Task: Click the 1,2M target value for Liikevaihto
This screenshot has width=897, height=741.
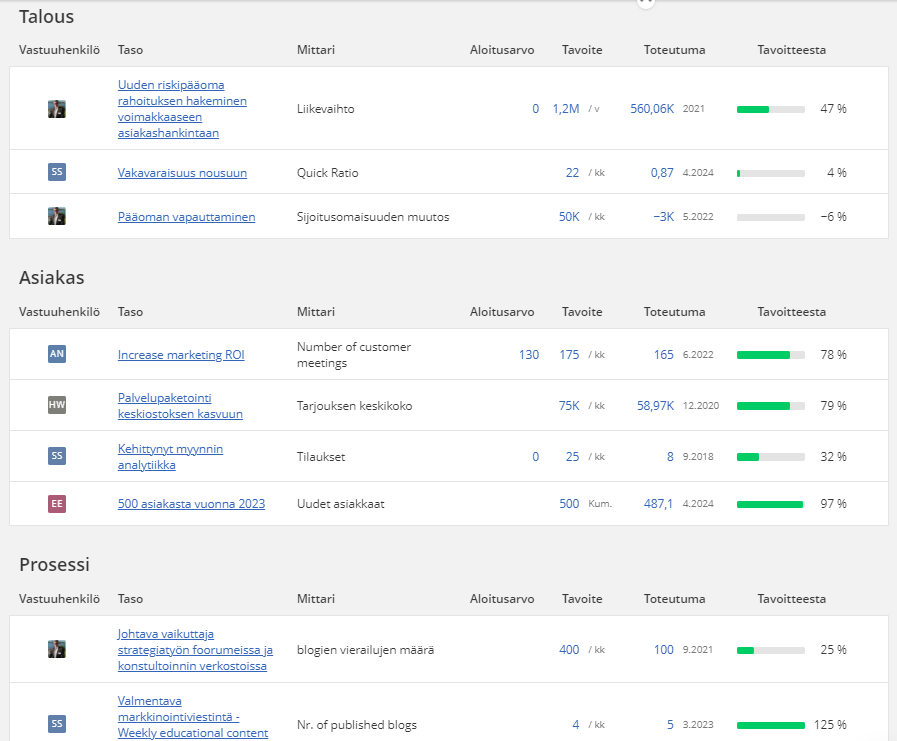Action: pyautogui.click(x=565, y=109)
